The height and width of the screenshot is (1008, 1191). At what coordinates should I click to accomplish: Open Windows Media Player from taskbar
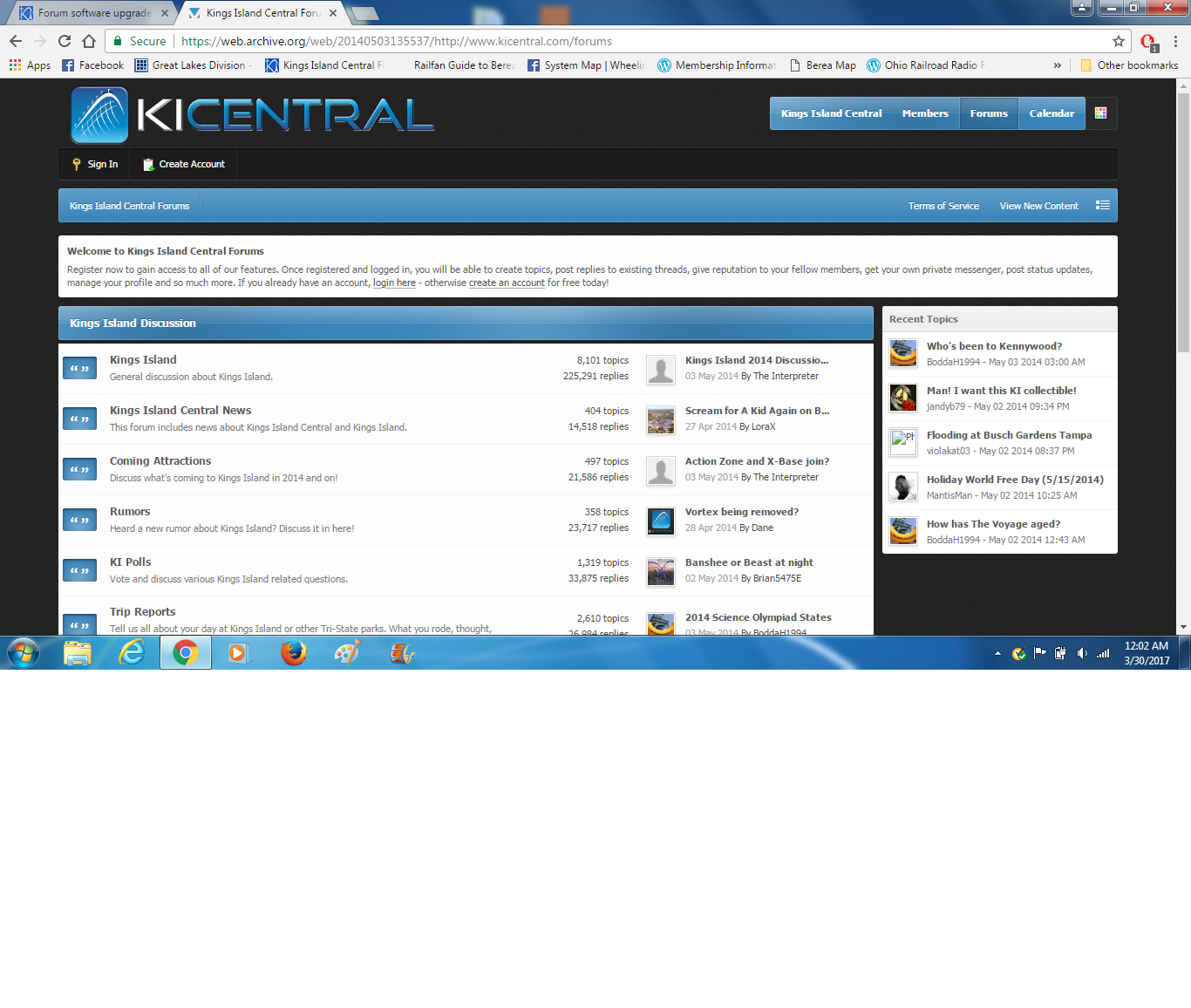[x=238, y=652]
